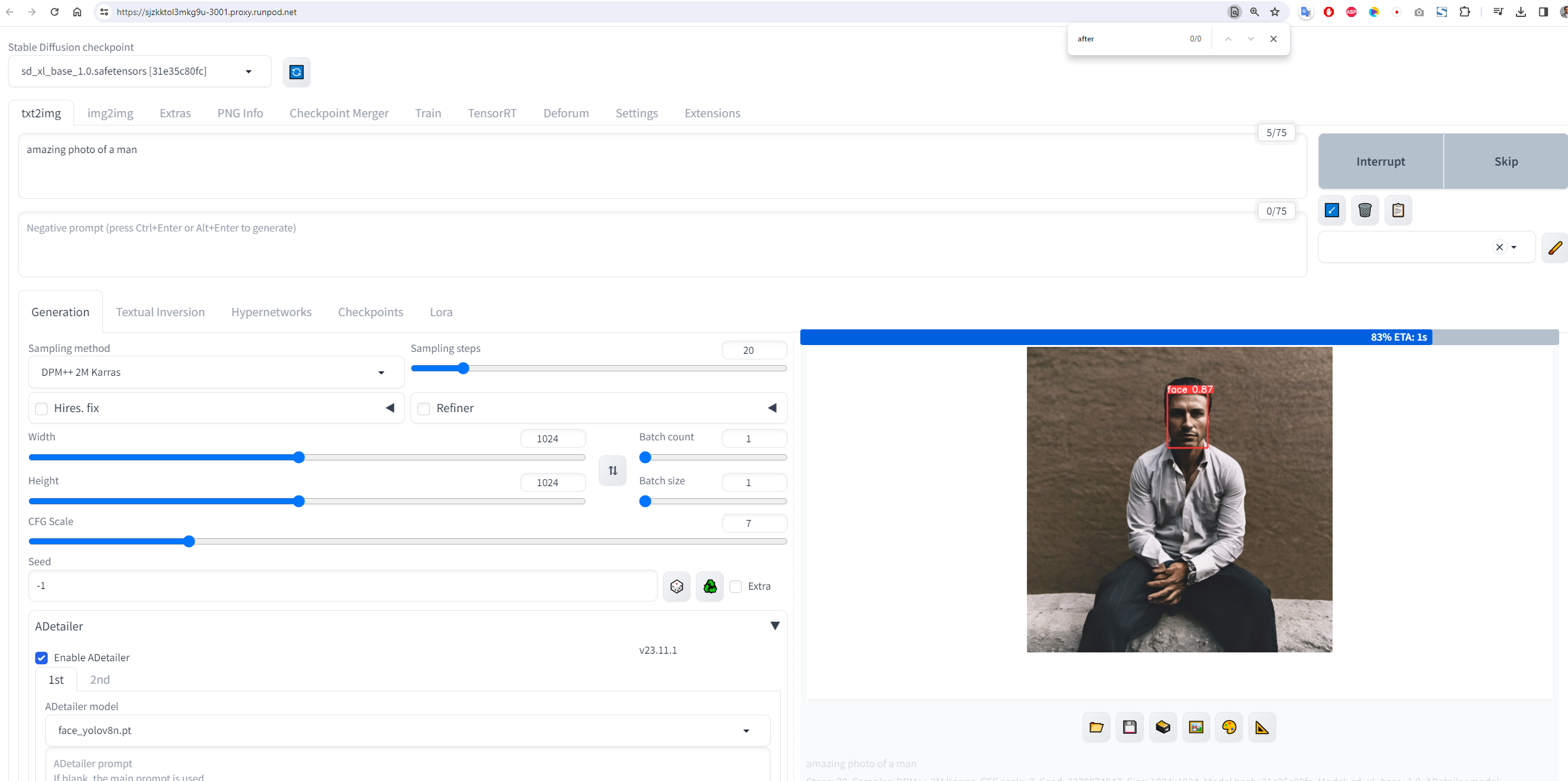1568x781 pixels.
Task: Enable the Hires. fix checkbox
Action: pyautogui.click(x=42, y=409)
